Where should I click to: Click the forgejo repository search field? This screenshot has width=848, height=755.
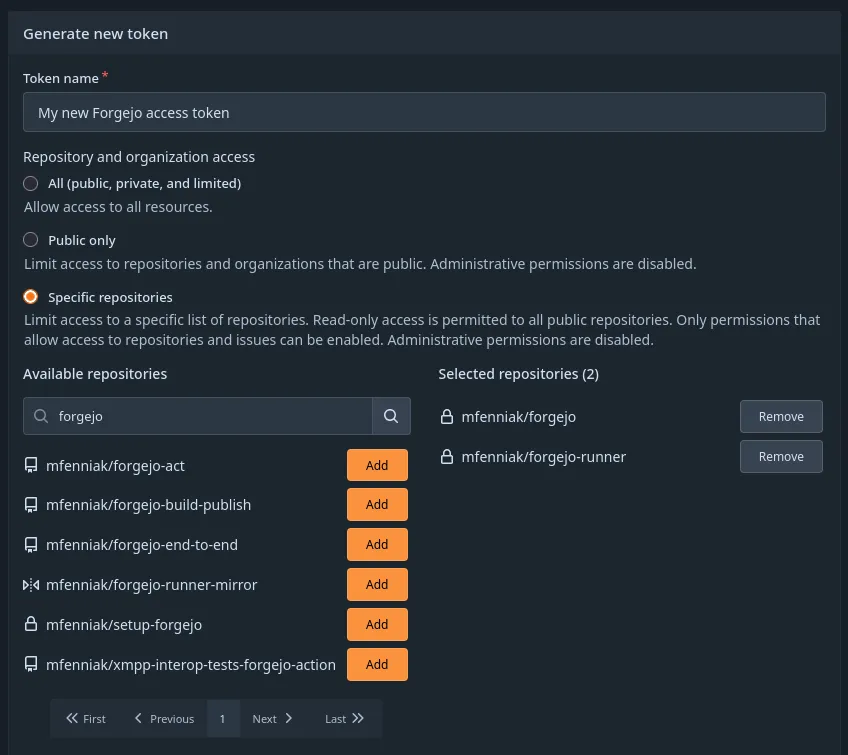click(x=200, y=415)
